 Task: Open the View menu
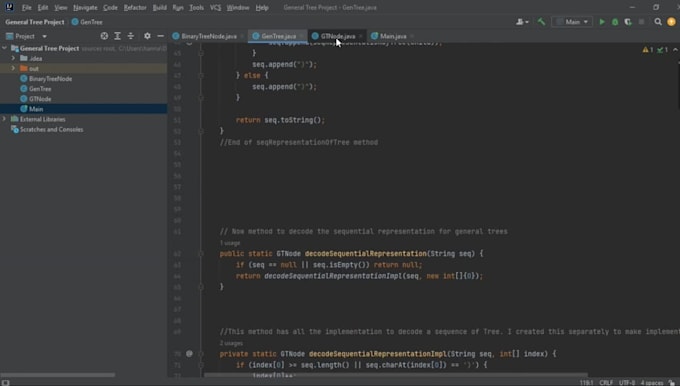(61, 7)
